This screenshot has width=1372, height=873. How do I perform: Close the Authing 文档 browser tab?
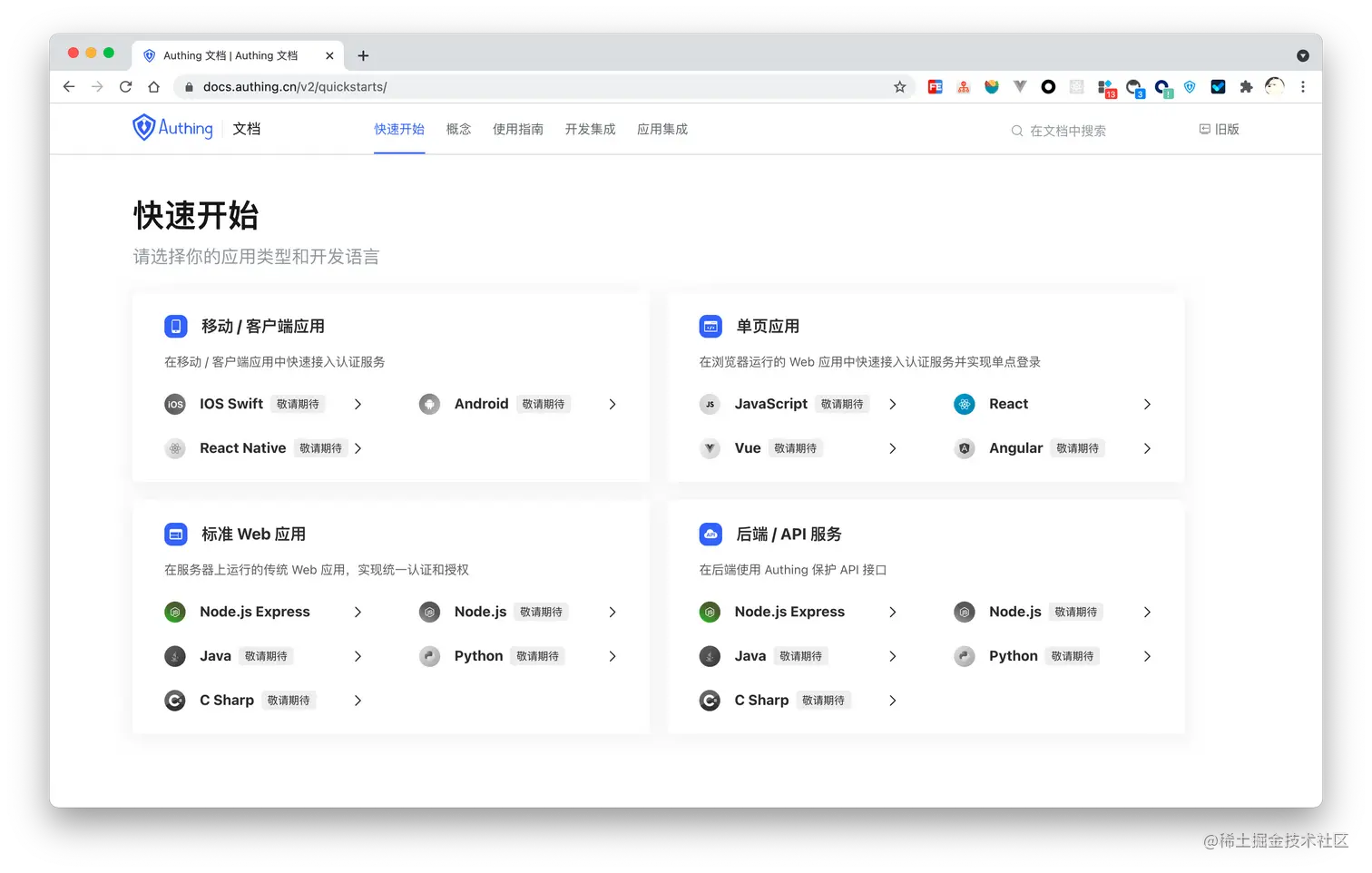click(329, 55)
